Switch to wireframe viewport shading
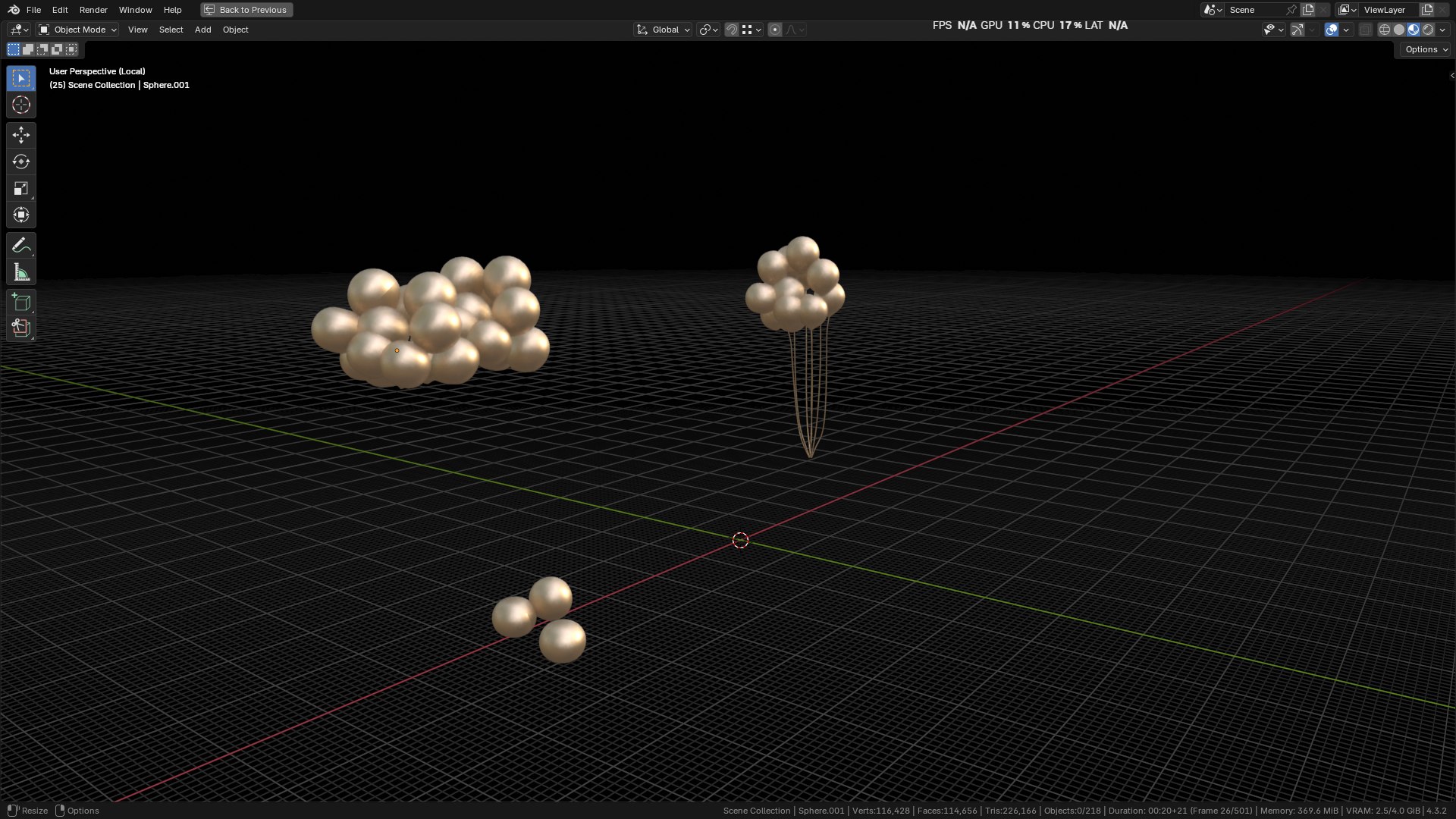This screenshot has height=819, width=1456. click(x=1385, y=30)
